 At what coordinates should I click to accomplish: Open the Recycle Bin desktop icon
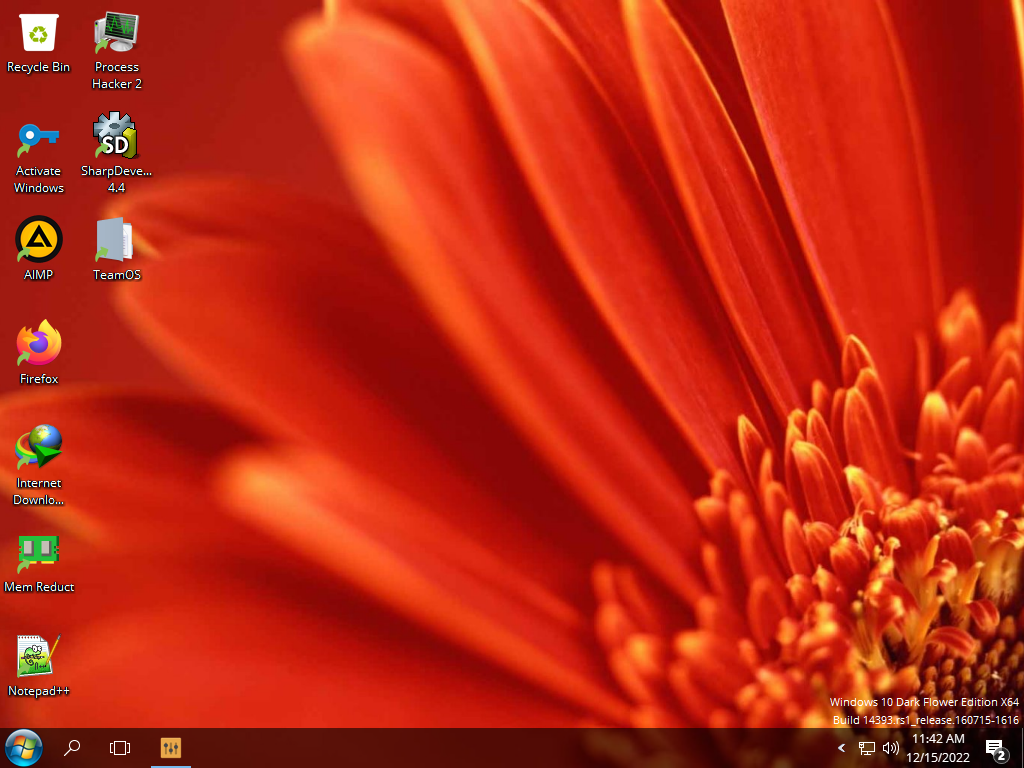pyautogui.click(x=38, y=34)
